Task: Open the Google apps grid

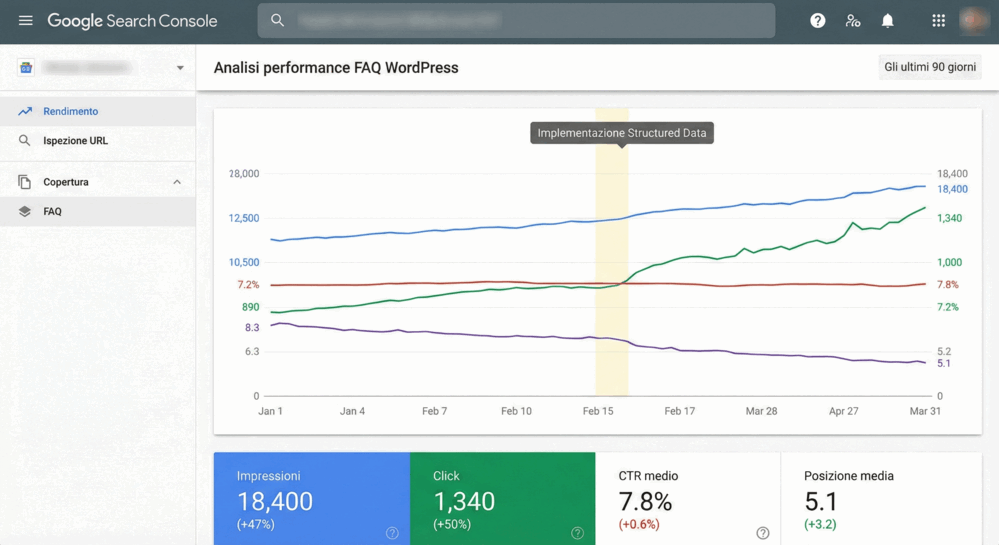Action: point(938,21)
